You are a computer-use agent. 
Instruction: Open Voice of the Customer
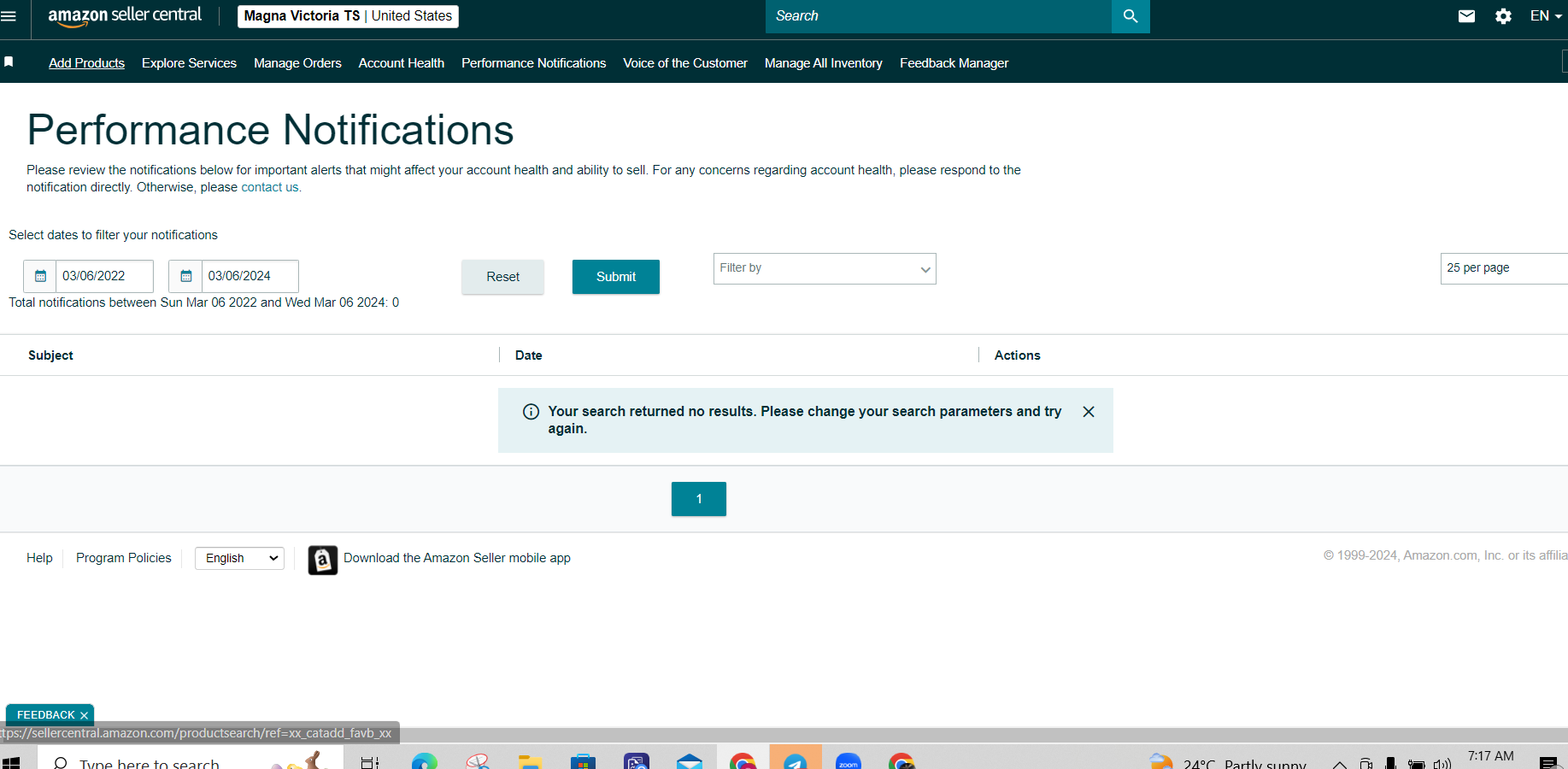pyautogui.click(x=685, y=63)
